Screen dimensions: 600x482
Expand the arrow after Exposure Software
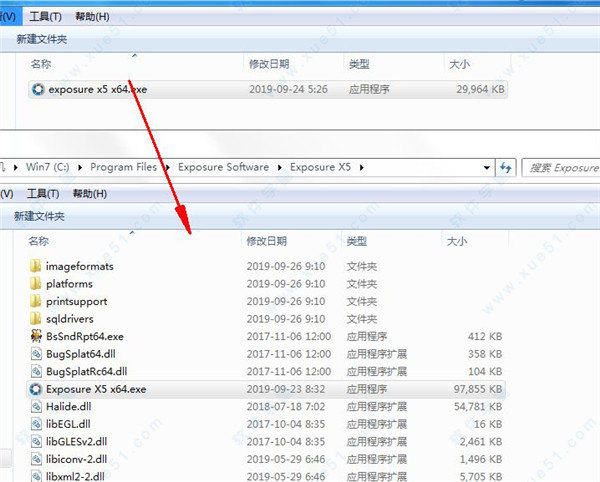pyautogui.click(x=280, y=168)
